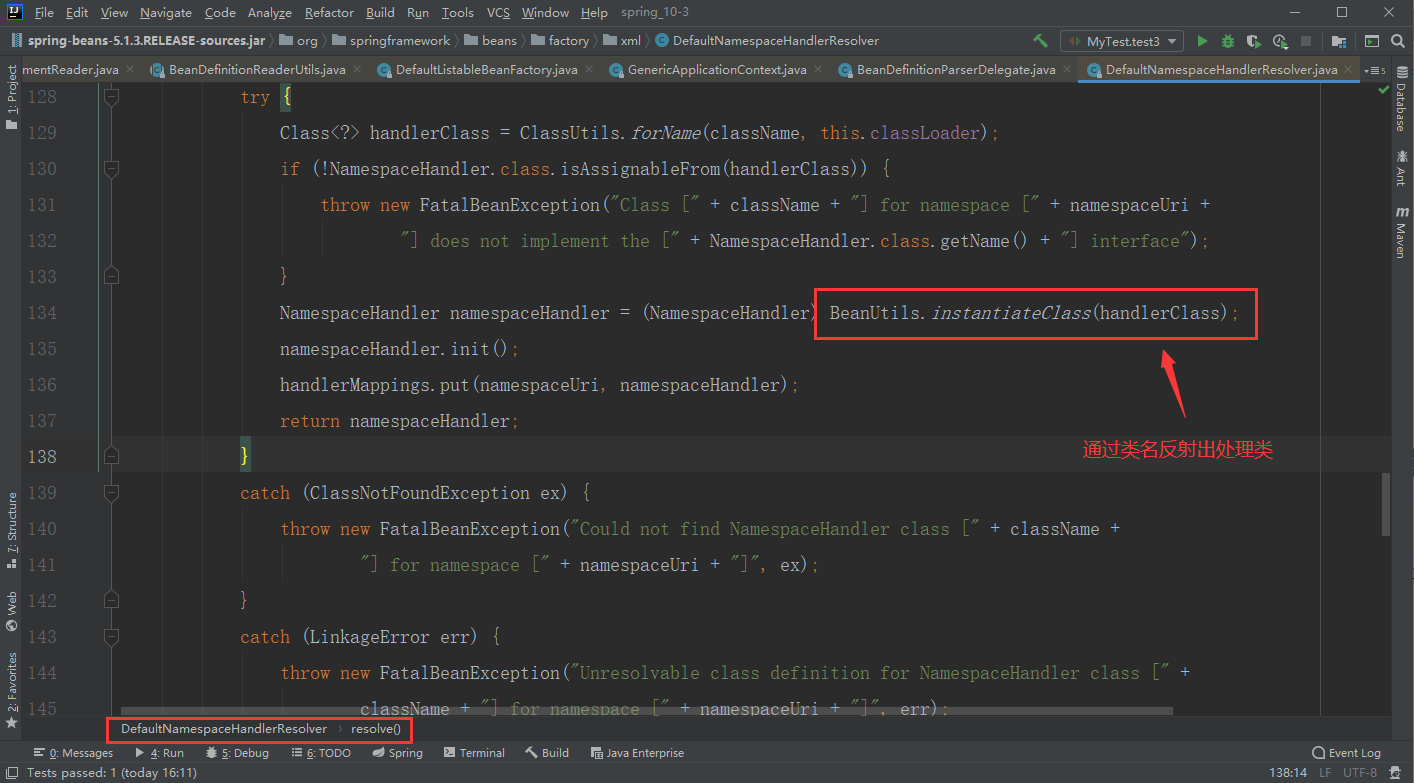Open Project Structure icon

(x=1337, y=41)
